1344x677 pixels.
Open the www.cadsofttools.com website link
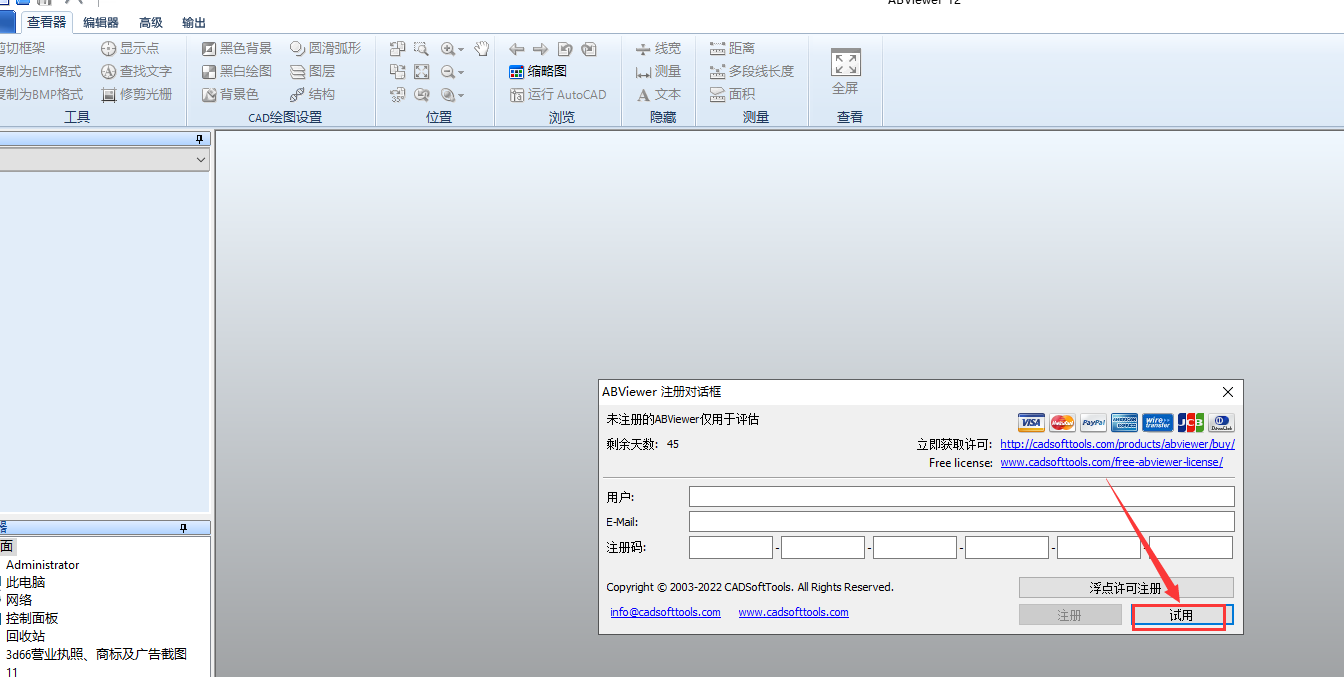(x=793, y=612)
